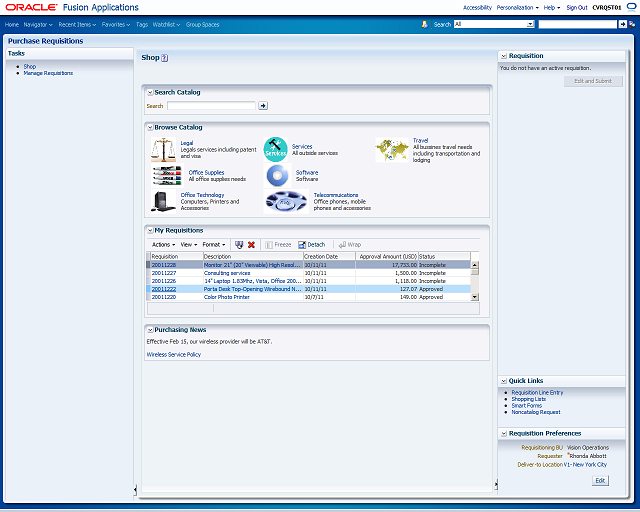Image resolution: width=640 pixels, height=512 pixels.
Task: Collapse the My Requisitions section
Action: coord(150,231)
